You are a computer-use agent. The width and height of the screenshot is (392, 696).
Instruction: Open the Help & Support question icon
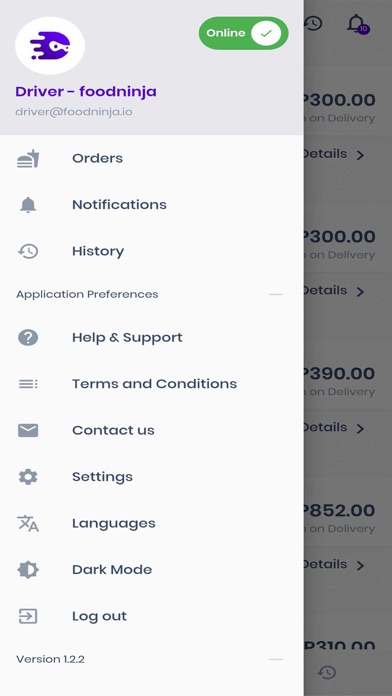pos(28,337)
